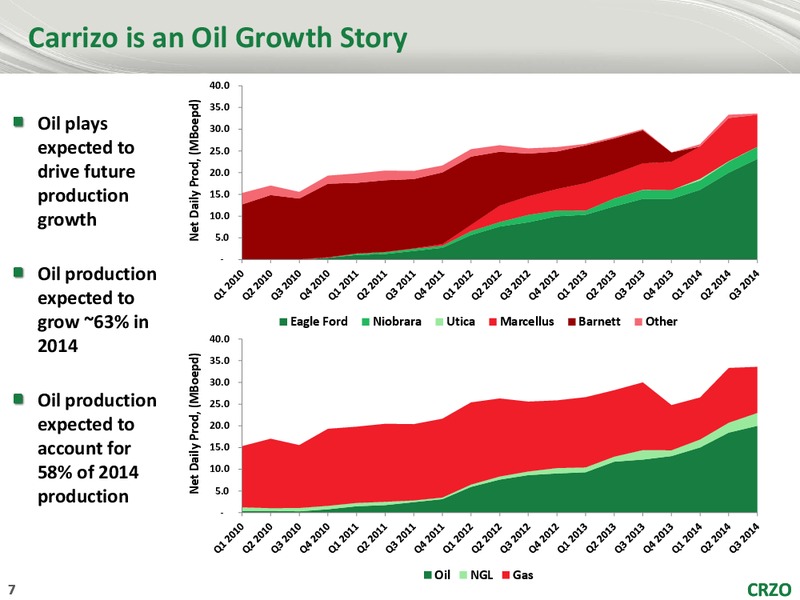Click the 'Q2 2012' x-axis label on bottom chart
Viewport: 800px width, 600px height.
[x=486, y=537]
